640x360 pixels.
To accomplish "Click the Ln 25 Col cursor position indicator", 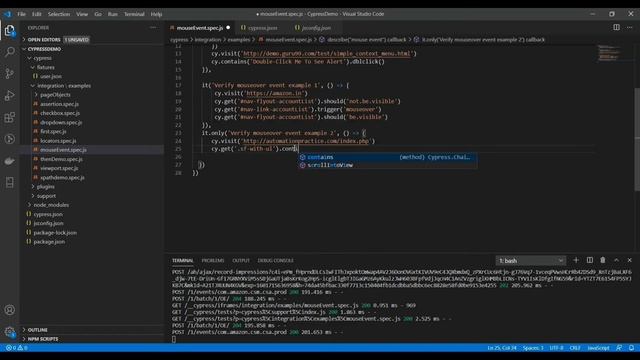I will click(502, 348).
